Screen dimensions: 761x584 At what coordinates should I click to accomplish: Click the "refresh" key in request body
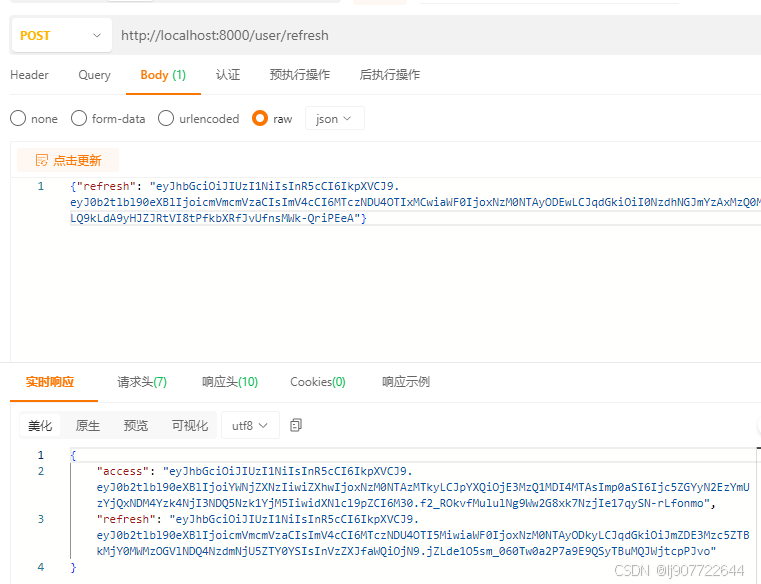(x=106, y=186)
